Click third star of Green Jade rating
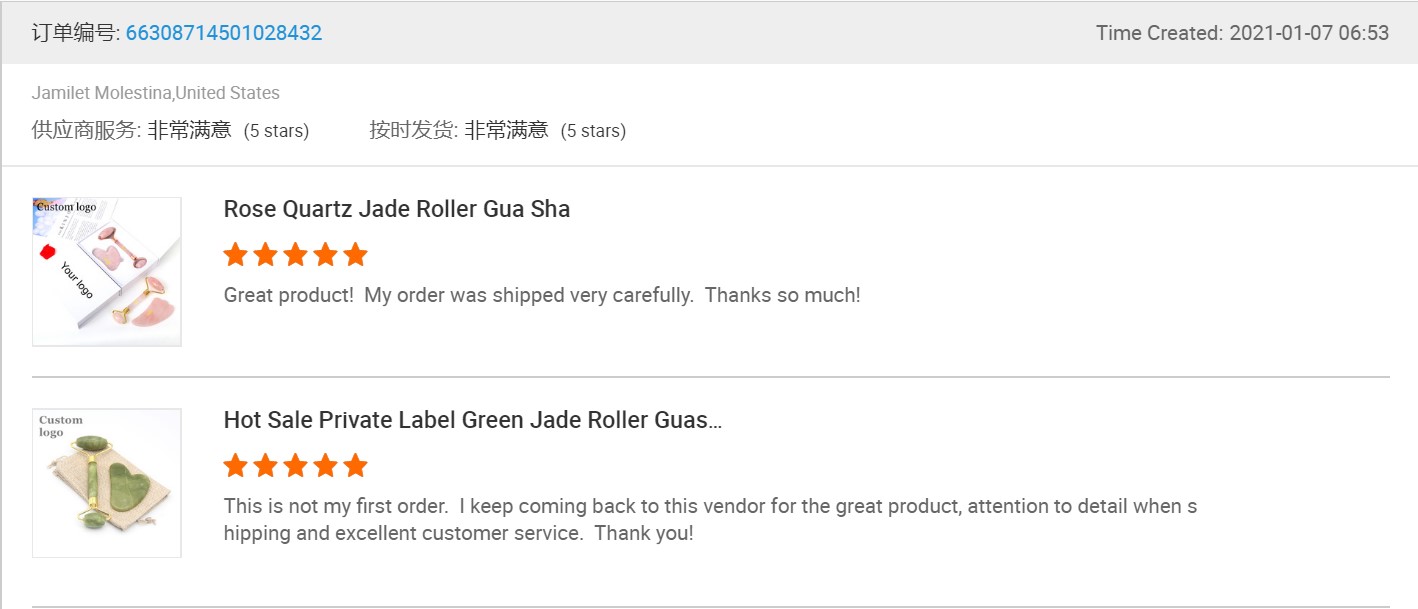Image resolution: width=1418 pixels, height=609 pixels. (x=296, y=466)
